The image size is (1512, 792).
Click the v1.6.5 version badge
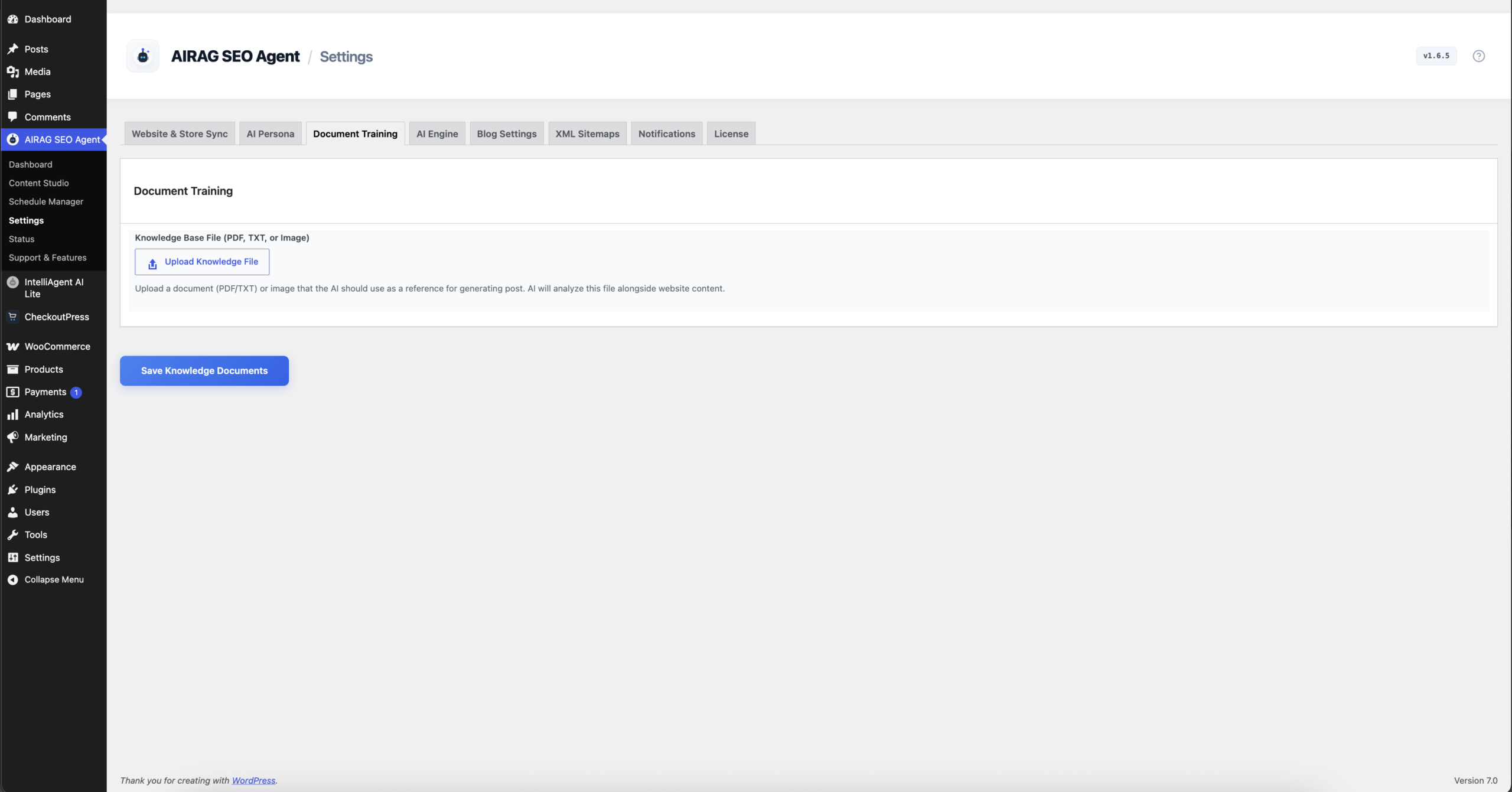(1436, 56)
